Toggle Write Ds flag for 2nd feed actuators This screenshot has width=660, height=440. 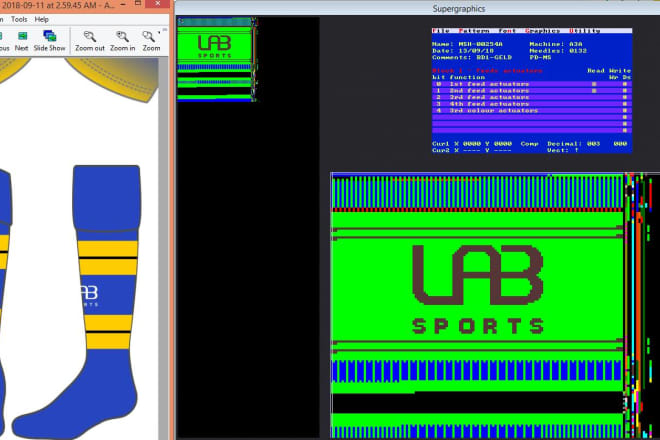coord(625,91)
